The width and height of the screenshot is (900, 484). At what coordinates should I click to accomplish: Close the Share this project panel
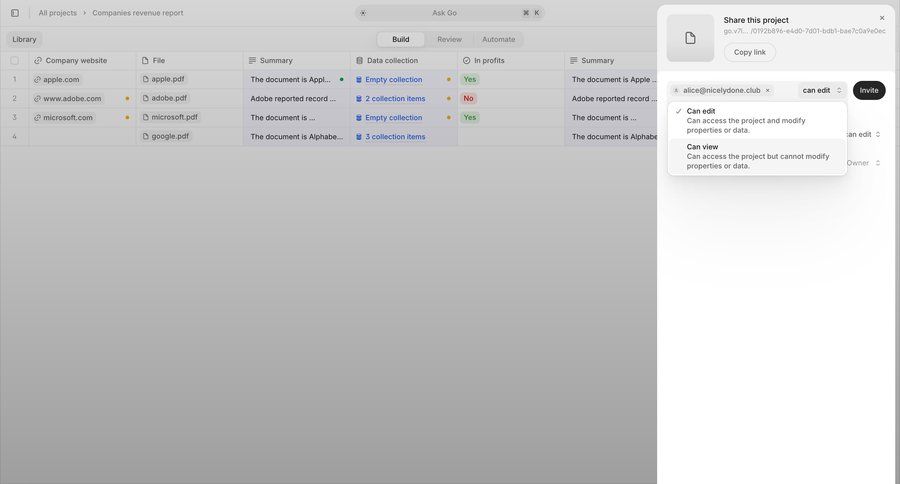pos(882,18)
